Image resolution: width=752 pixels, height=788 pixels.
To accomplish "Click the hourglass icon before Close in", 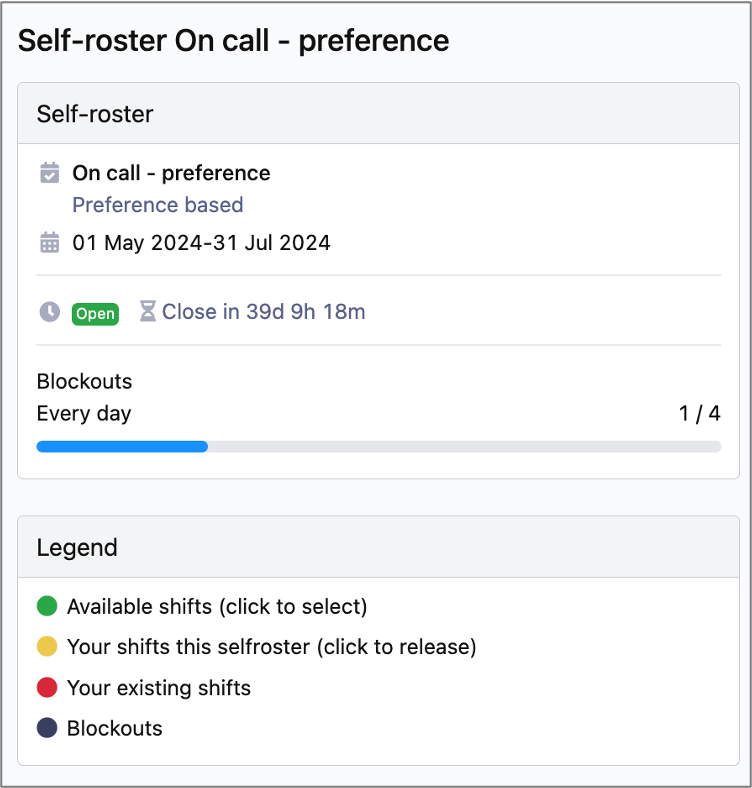I will click(x=147, y=311).
